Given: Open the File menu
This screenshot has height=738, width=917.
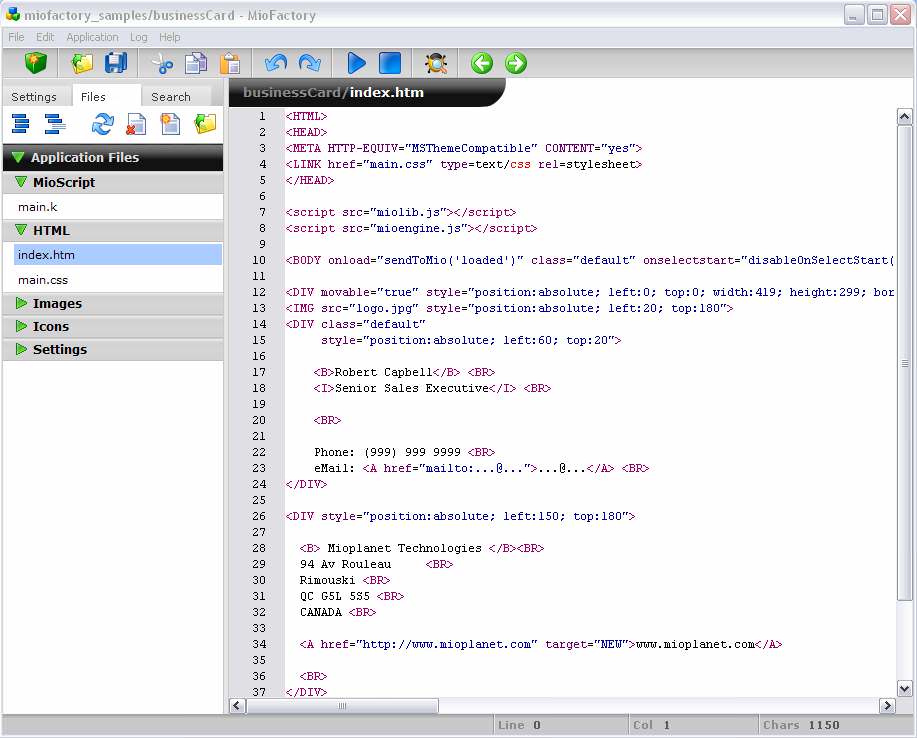Looking at the screenshot, I should (x=16, y=37).
